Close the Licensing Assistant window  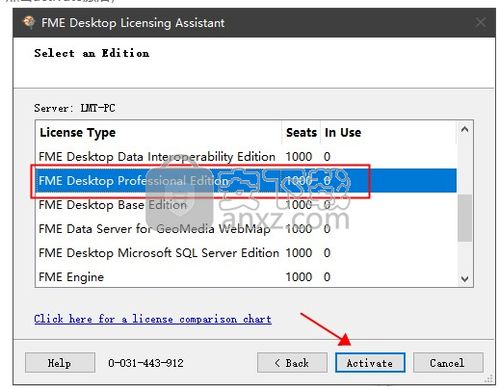coord(481,23)
